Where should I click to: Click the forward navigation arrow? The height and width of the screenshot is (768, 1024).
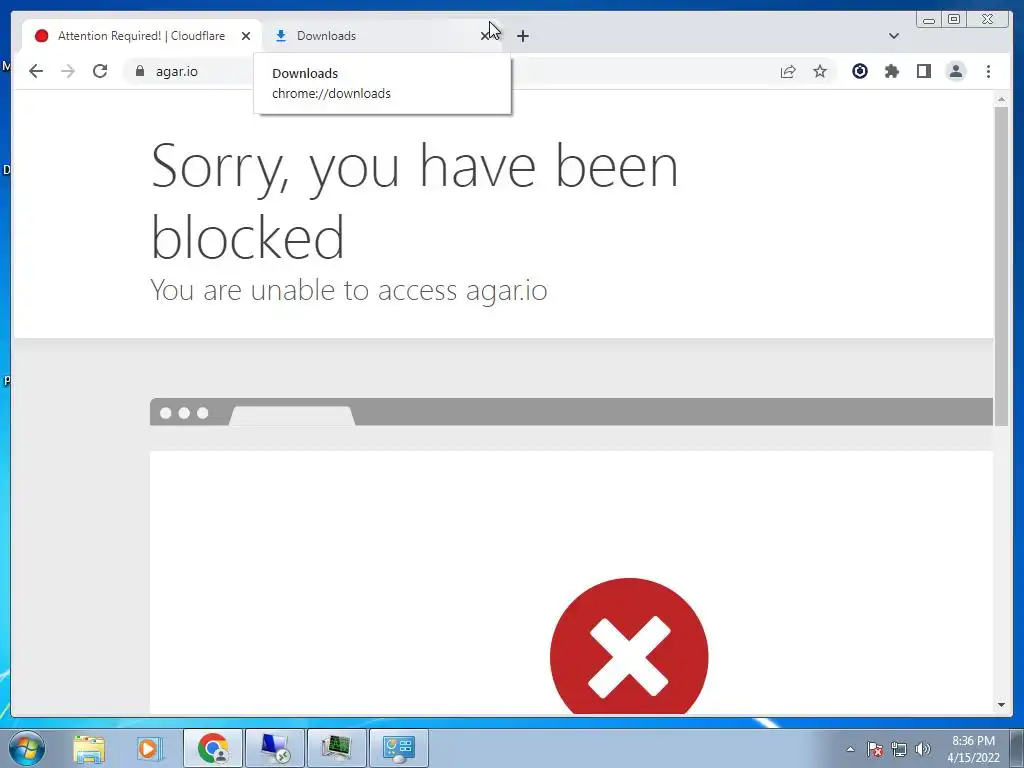pos(68,71)
